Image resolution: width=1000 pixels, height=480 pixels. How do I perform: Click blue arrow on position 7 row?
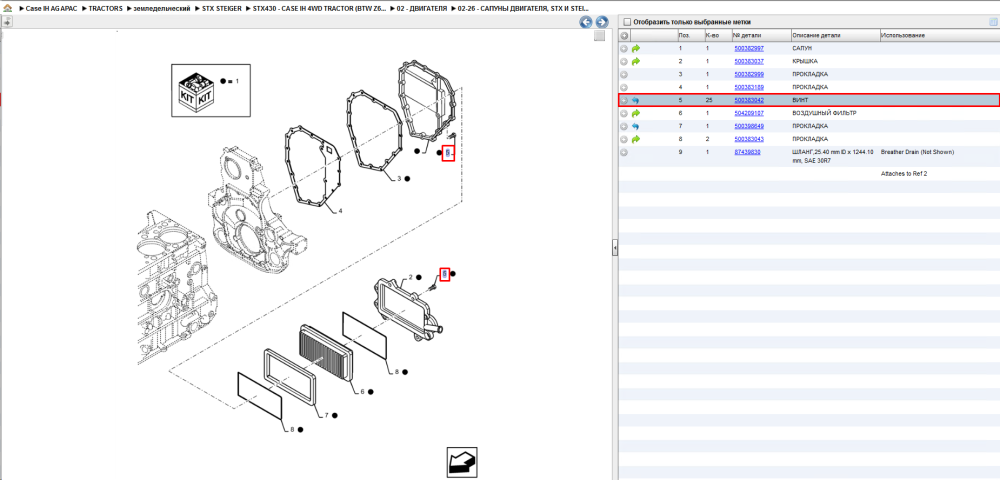pyautogui.click(x=636, y=126)
